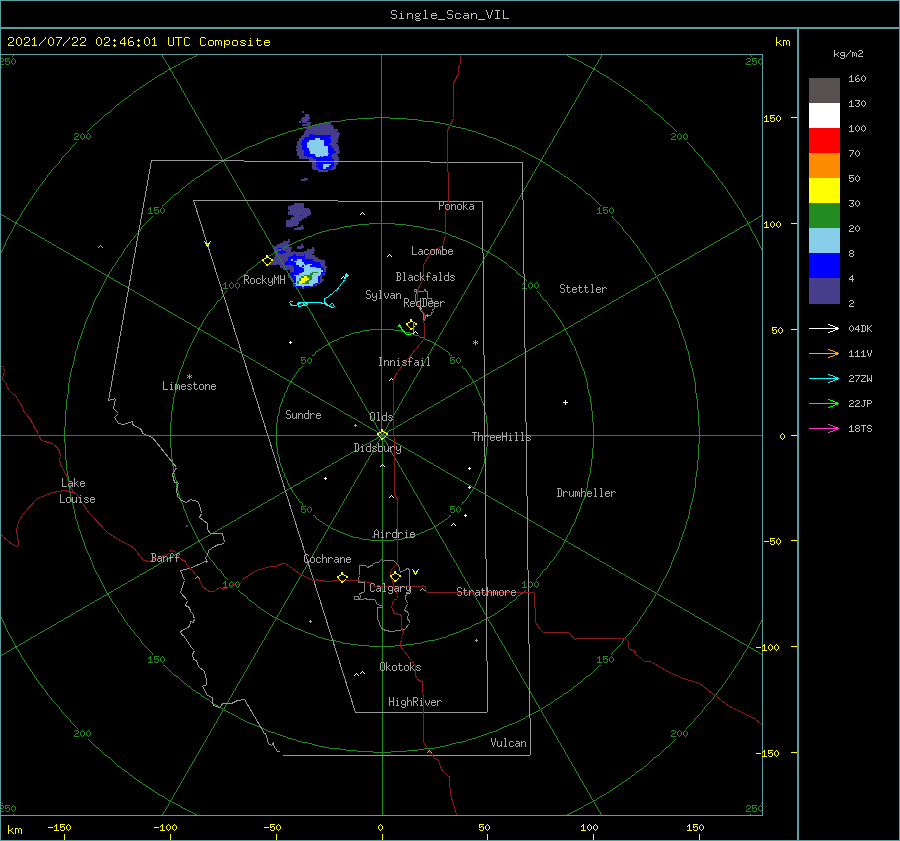Click the yellow diamond marker near RockyMH
900x841 pixels.
click(267, 261)
